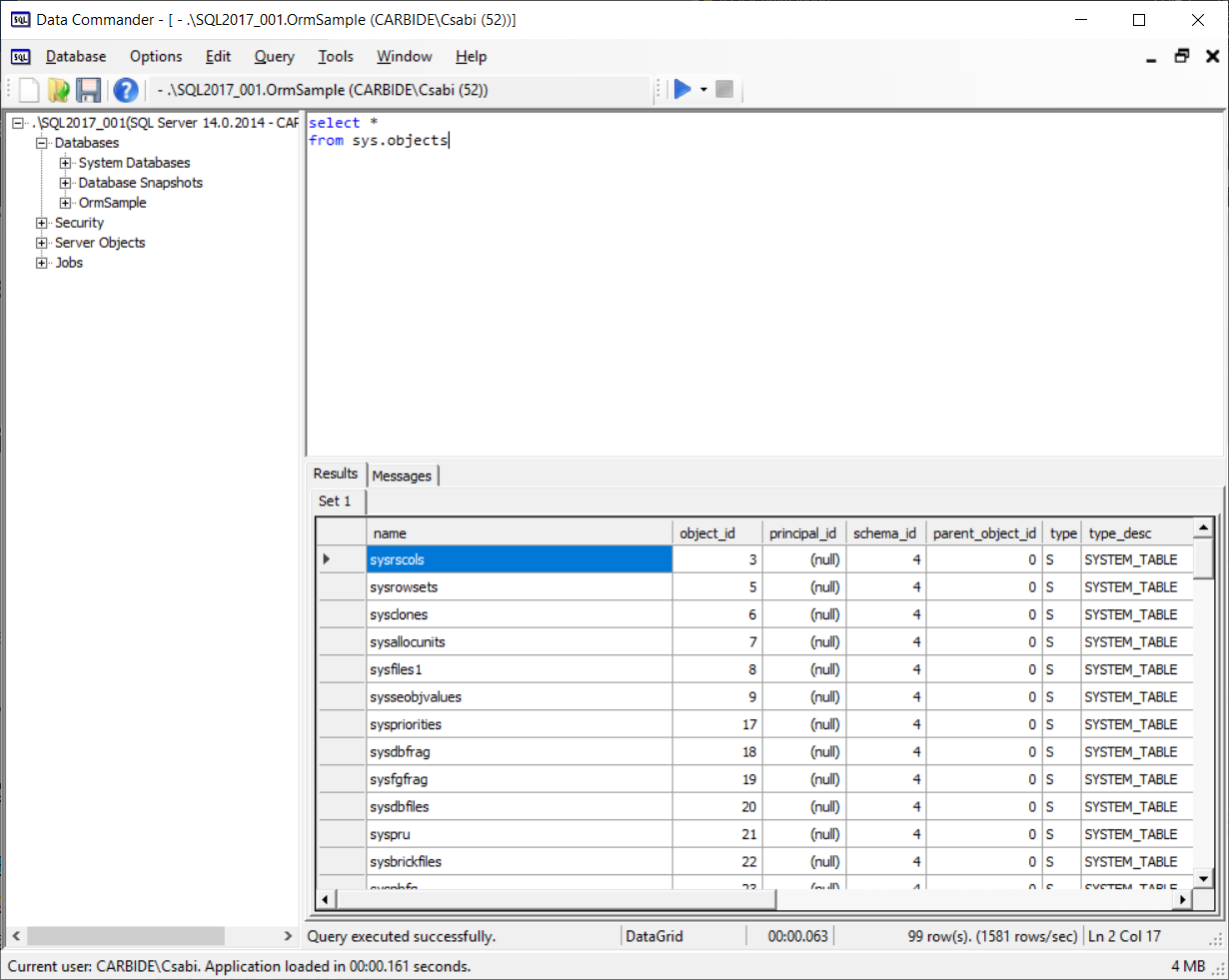
Task: Select the sysclones name cell
Action: 520,614
